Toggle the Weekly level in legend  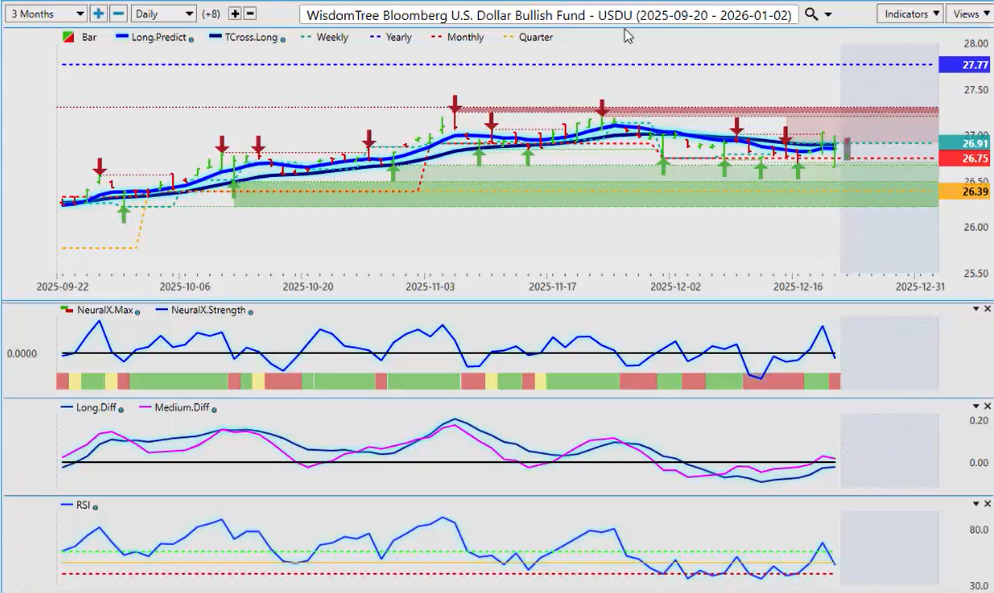pyautogui.click(x=329, y=38)
